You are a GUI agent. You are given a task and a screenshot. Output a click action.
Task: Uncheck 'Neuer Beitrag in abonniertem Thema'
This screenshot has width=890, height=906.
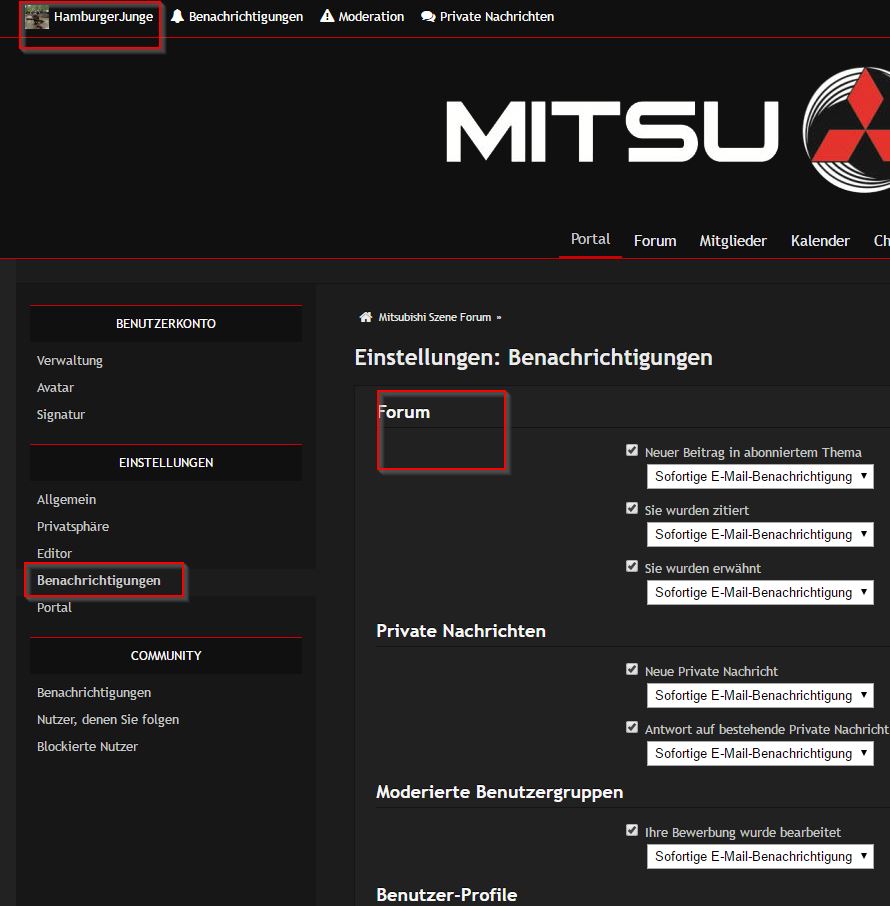(x=632, y=451)
